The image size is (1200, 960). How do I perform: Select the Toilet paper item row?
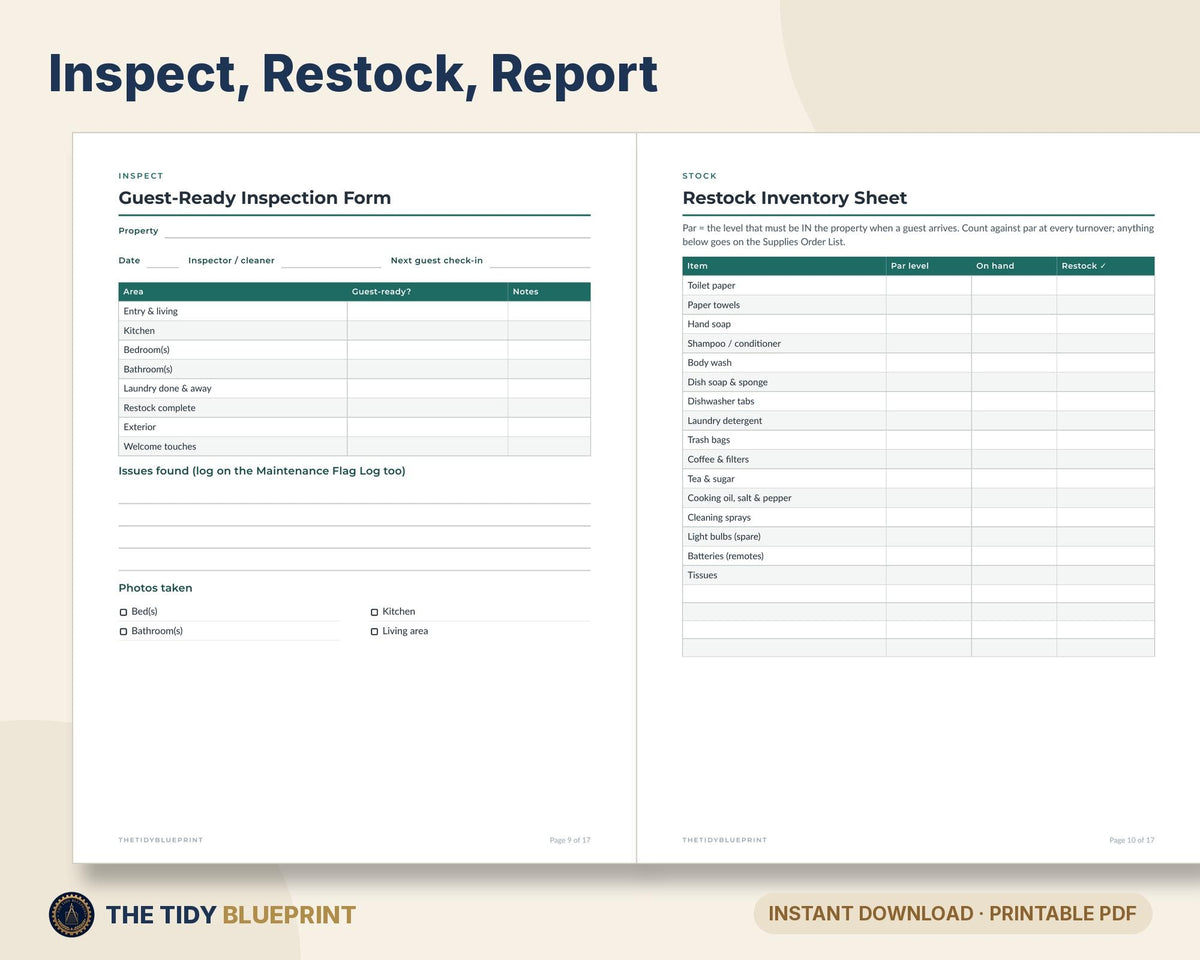918,286
